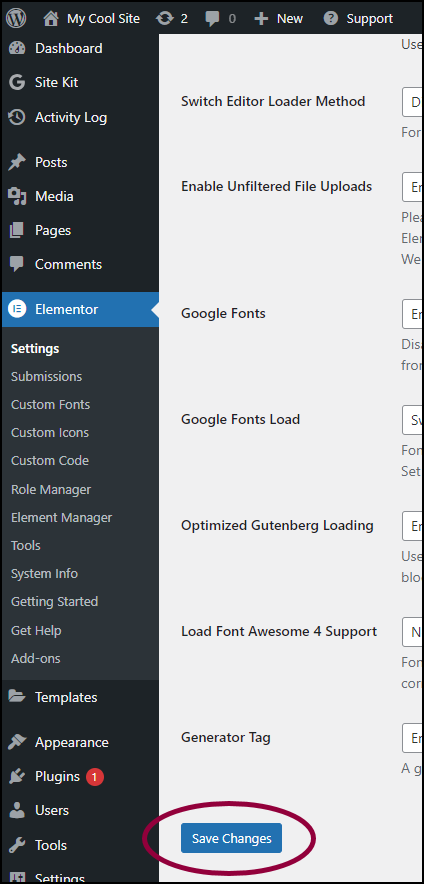Open the Google Fonts Load dropdown
The width and height of the screenshot is (424, 884).
click(413, 420)
